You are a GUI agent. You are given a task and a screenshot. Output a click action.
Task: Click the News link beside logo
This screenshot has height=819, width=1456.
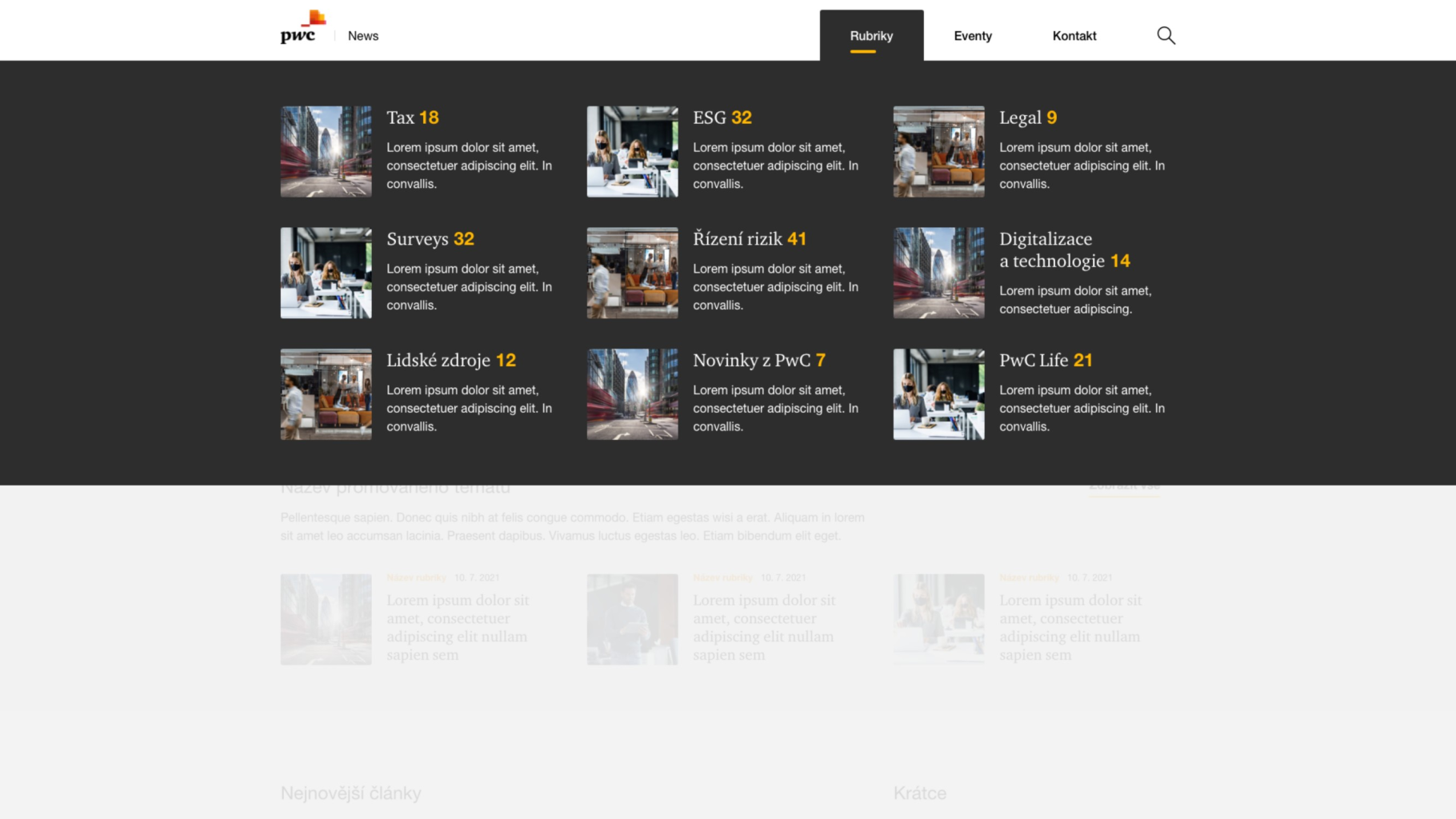[362, 36]
